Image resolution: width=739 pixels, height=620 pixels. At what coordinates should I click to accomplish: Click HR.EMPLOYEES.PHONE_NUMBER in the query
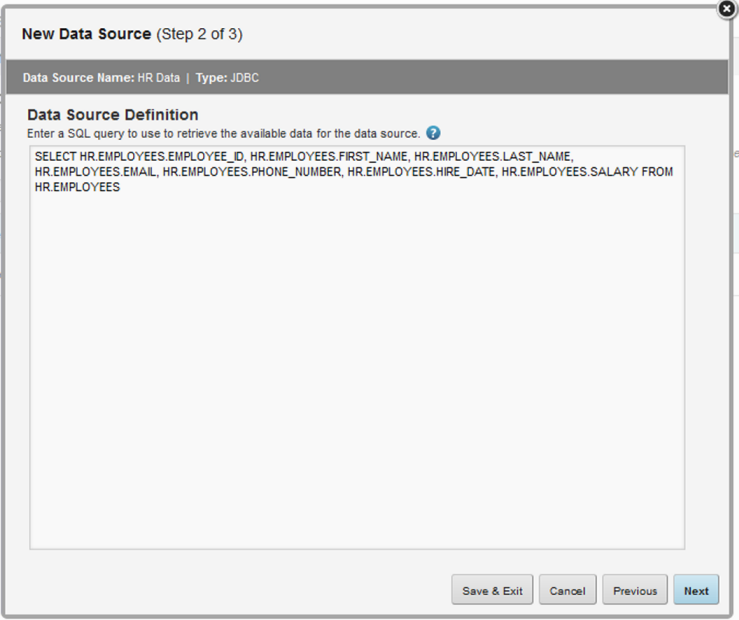click(252, 172)
